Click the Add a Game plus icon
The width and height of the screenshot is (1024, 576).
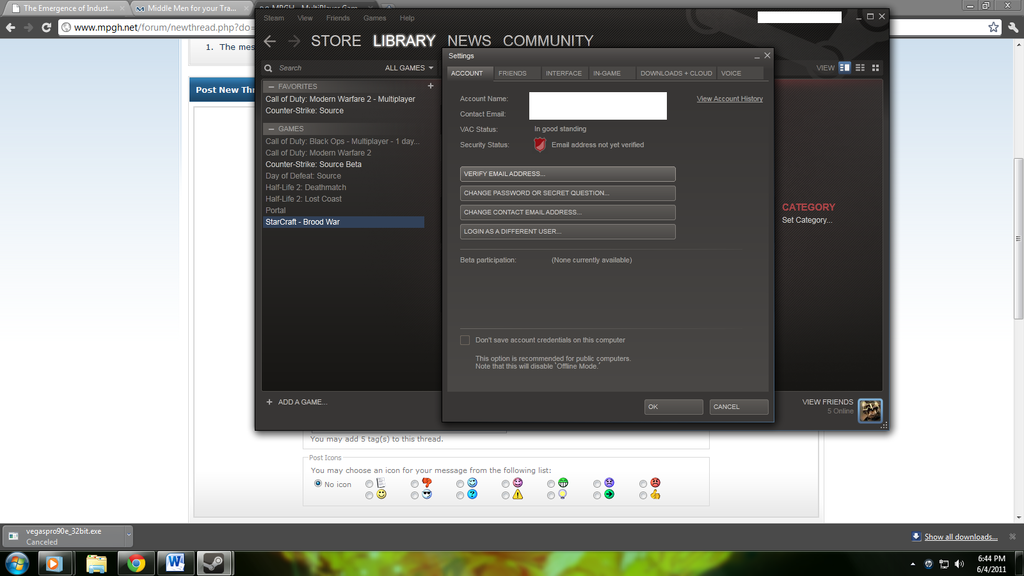pyautogui.click(x=267, y=402)
